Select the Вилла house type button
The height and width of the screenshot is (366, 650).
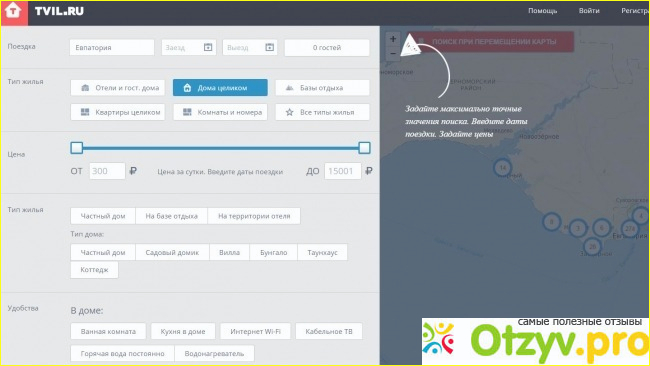point(229,252)
